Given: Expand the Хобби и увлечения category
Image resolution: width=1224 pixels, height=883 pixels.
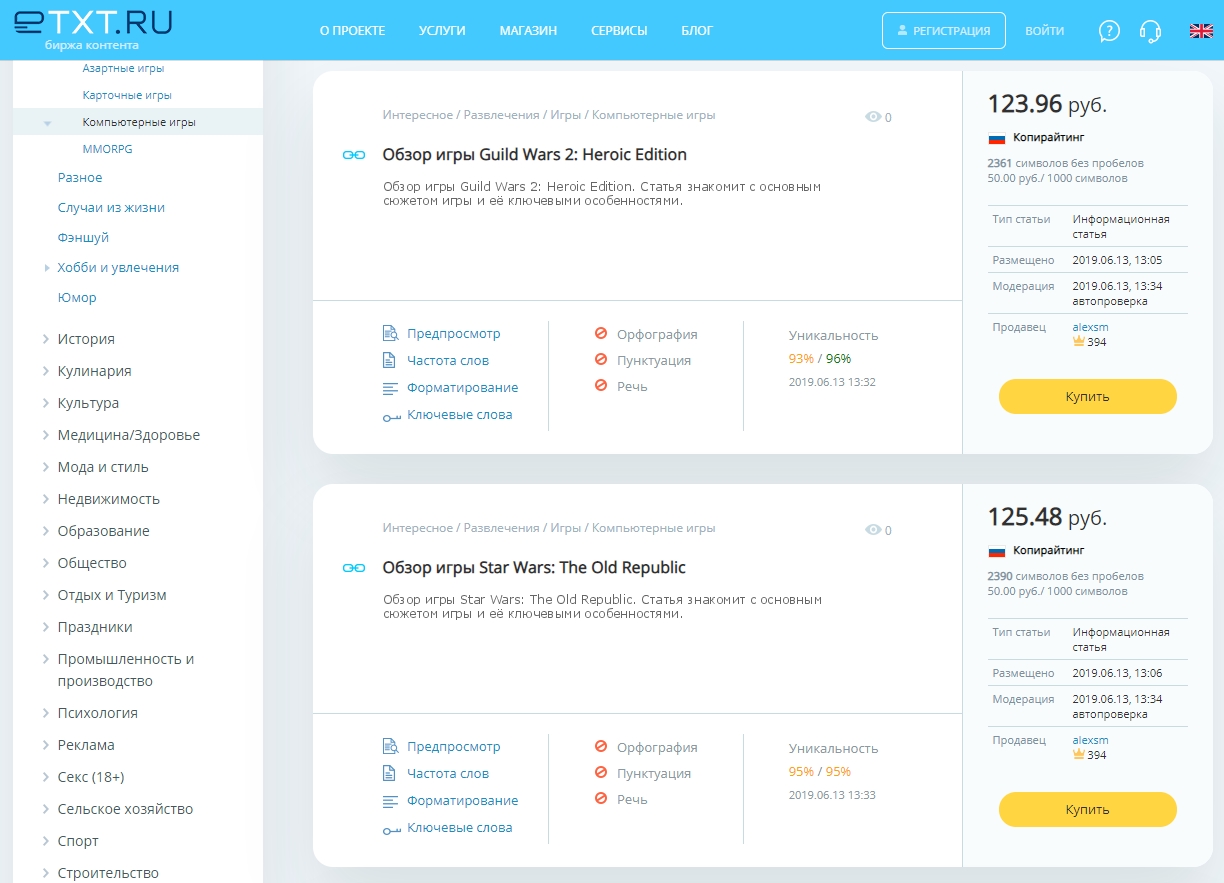Looking at the screenshot, I should pos(47,268).
